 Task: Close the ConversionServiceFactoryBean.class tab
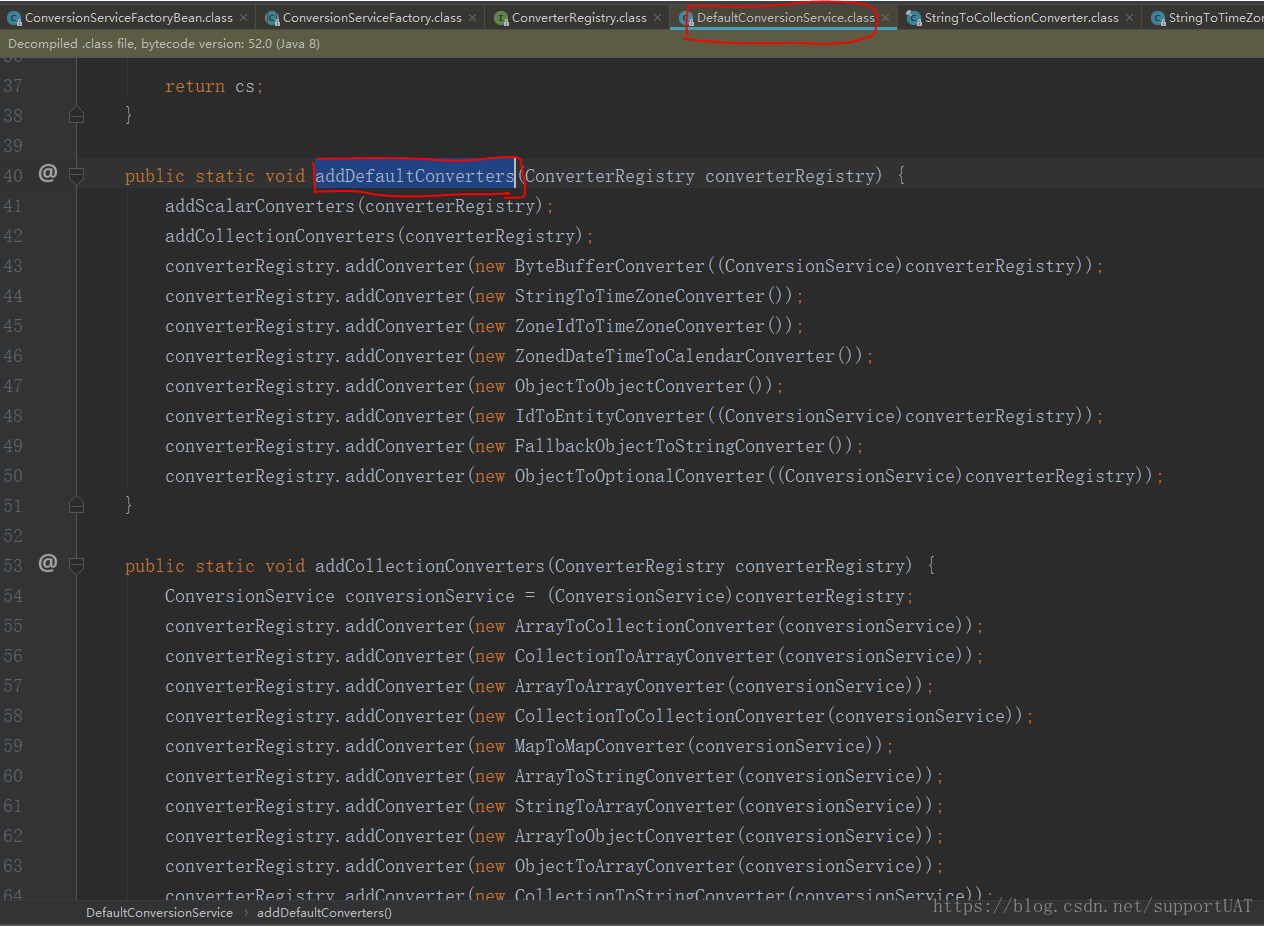pyautogui.click(x=244, y=18)
